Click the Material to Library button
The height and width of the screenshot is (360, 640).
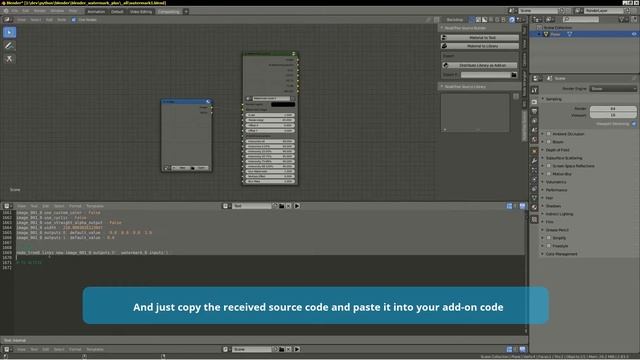(480, 46)
